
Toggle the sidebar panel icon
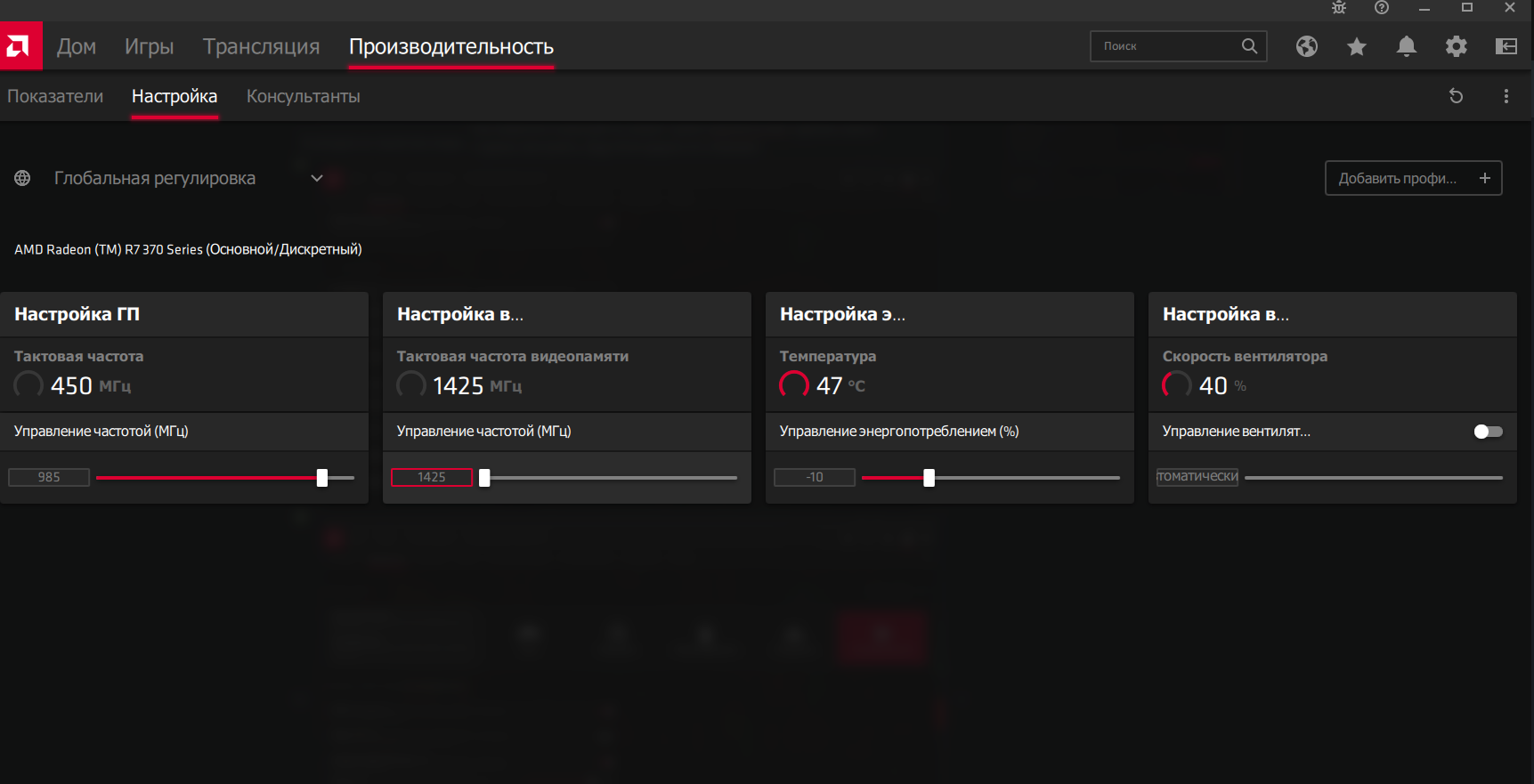tap(1506, 46)
